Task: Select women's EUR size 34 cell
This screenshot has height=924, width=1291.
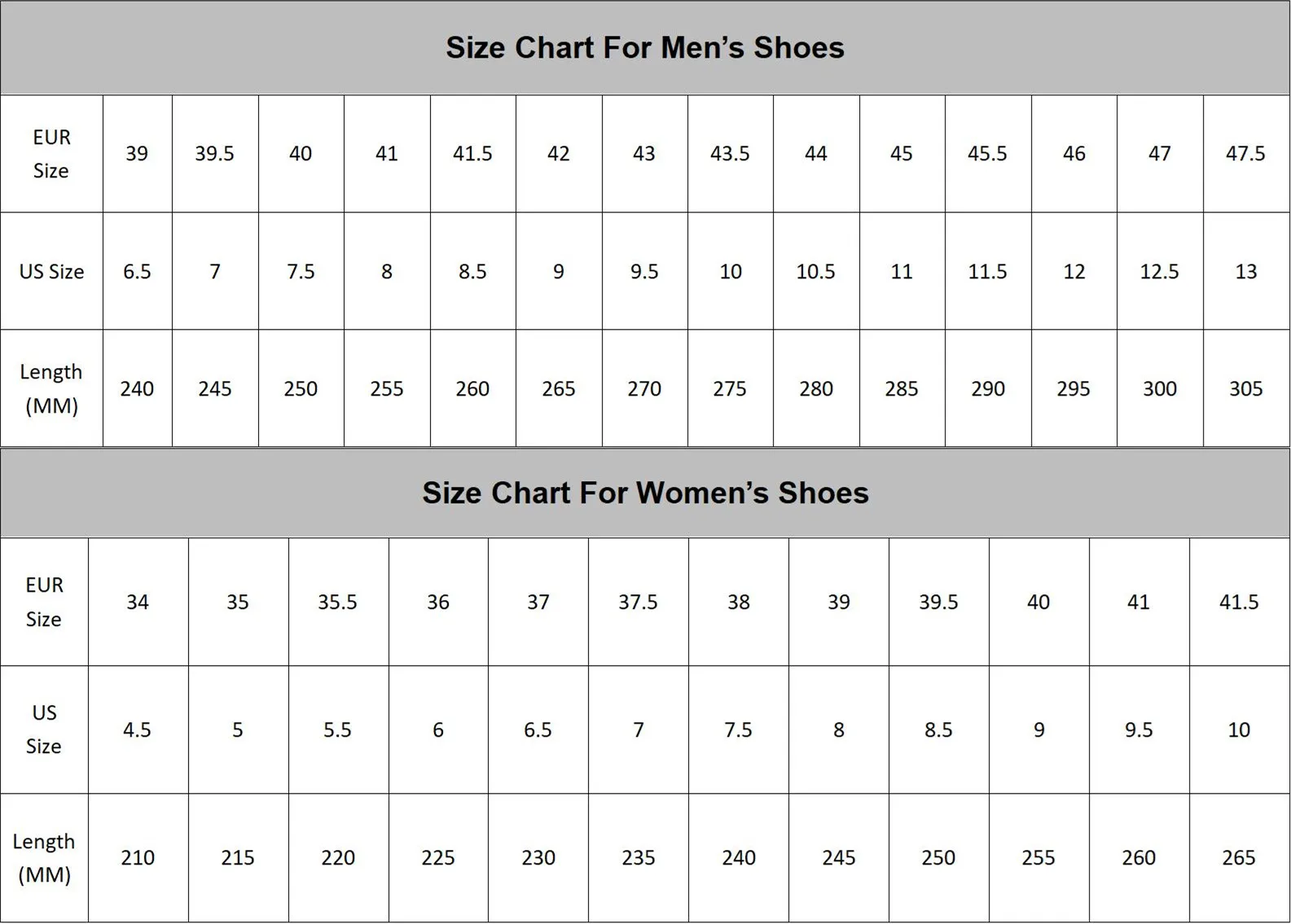Action: (138, 602)
